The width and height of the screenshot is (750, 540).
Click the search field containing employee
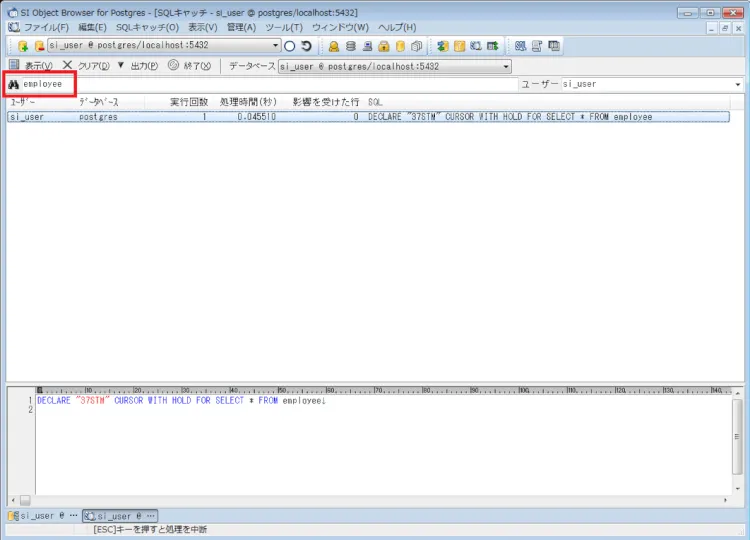tap(270, 84)
